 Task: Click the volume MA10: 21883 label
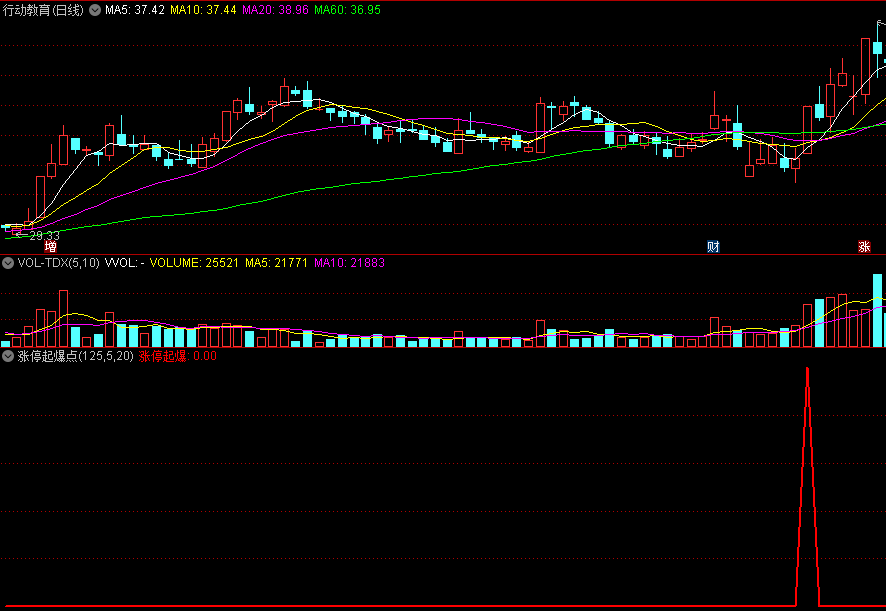point(349,263)
